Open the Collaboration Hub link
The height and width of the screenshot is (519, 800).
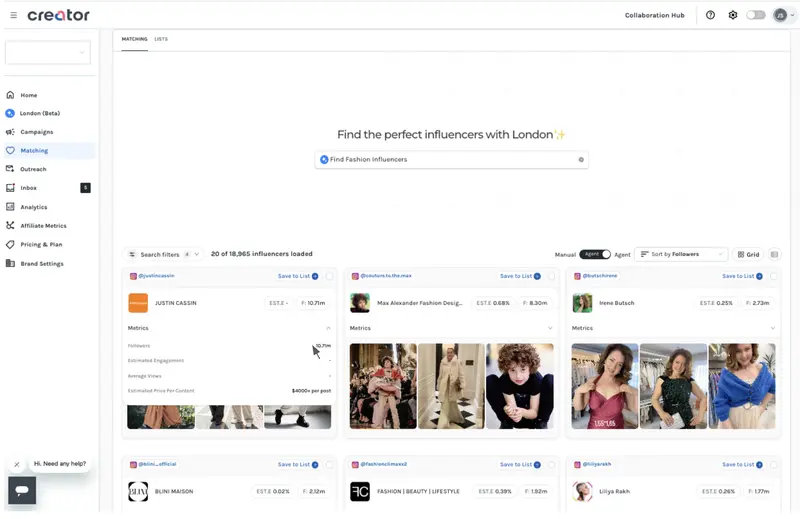coord(655,15)
